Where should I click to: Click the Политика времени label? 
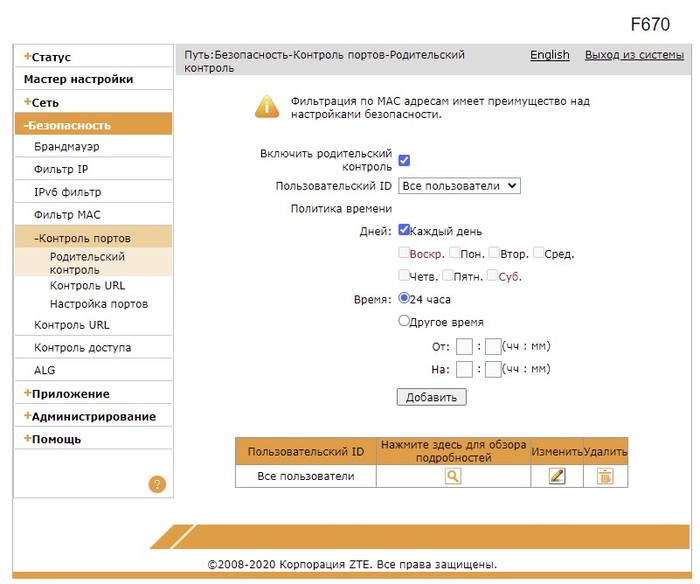[x=341, y=209]
